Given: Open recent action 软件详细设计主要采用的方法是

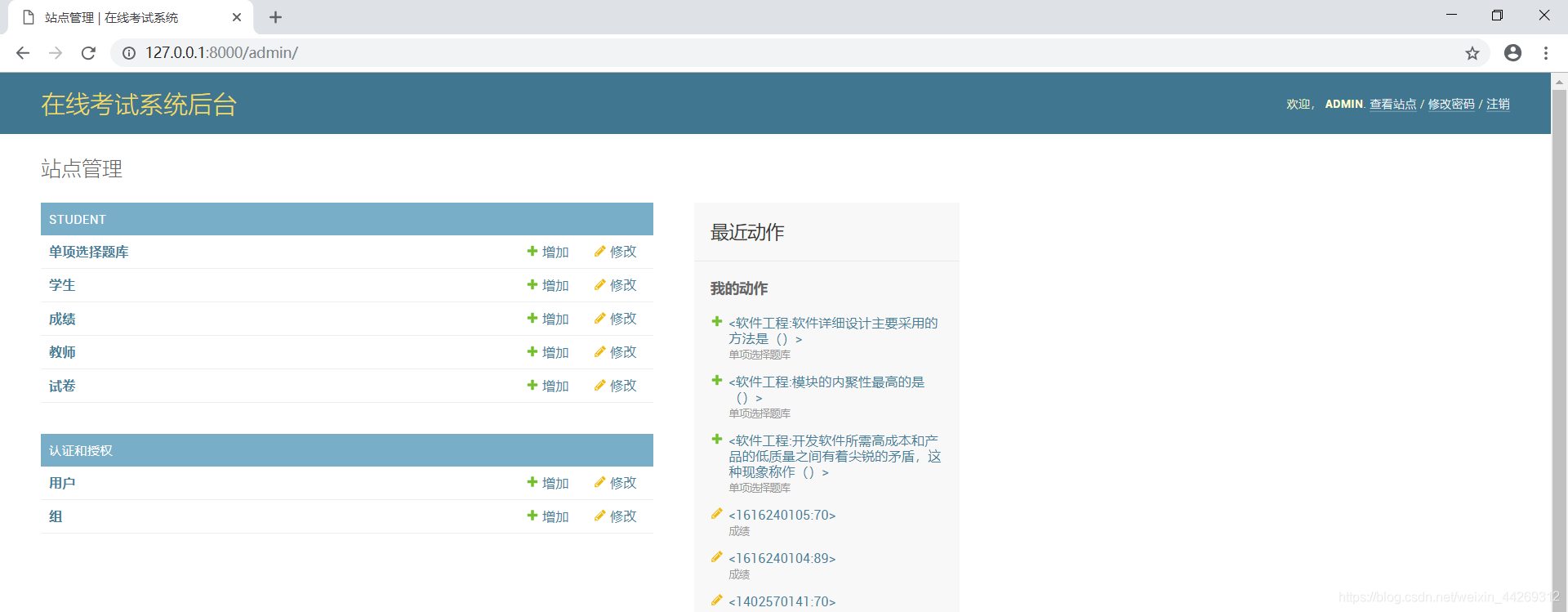Looking at the screenshot, I should 833,331.
